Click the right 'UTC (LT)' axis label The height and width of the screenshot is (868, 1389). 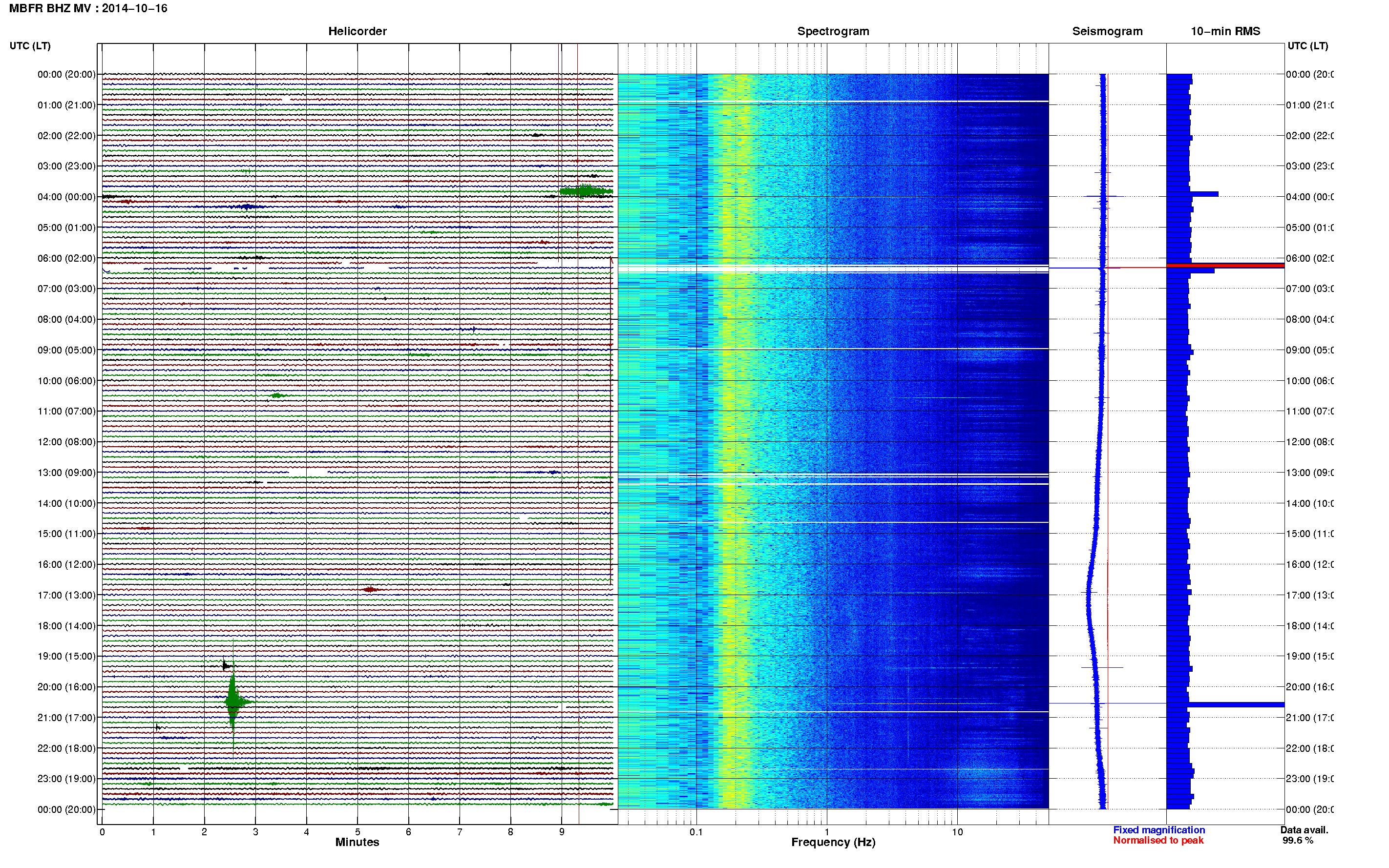pos(1307,46)
